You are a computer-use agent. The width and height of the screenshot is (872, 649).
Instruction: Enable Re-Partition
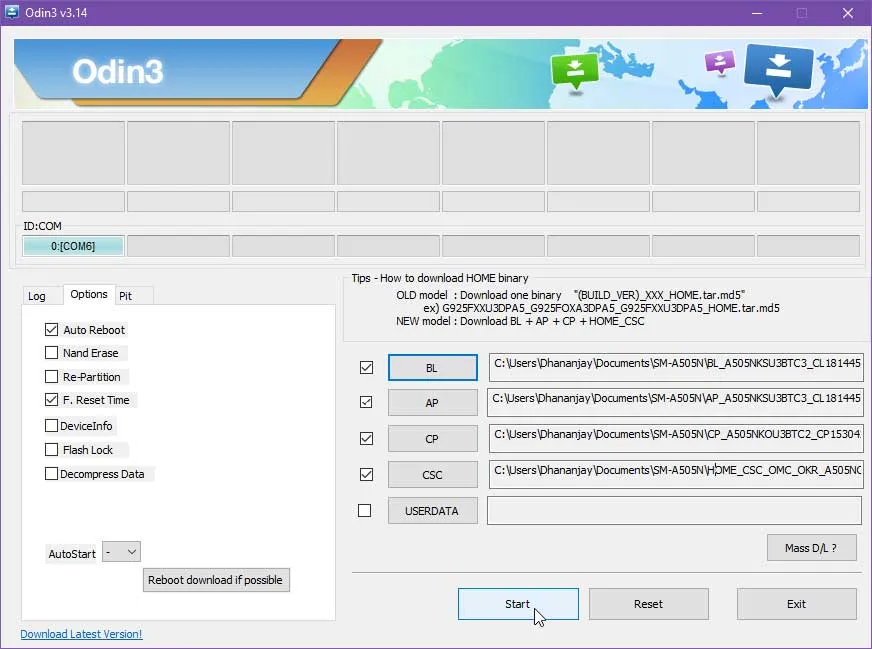tap(52, 376)
